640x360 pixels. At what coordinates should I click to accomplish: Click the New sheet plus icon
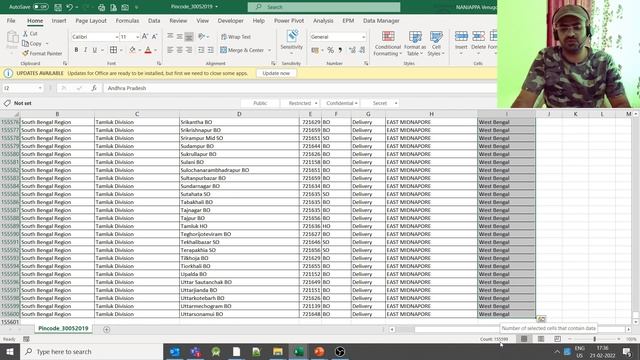coord(107,329)
